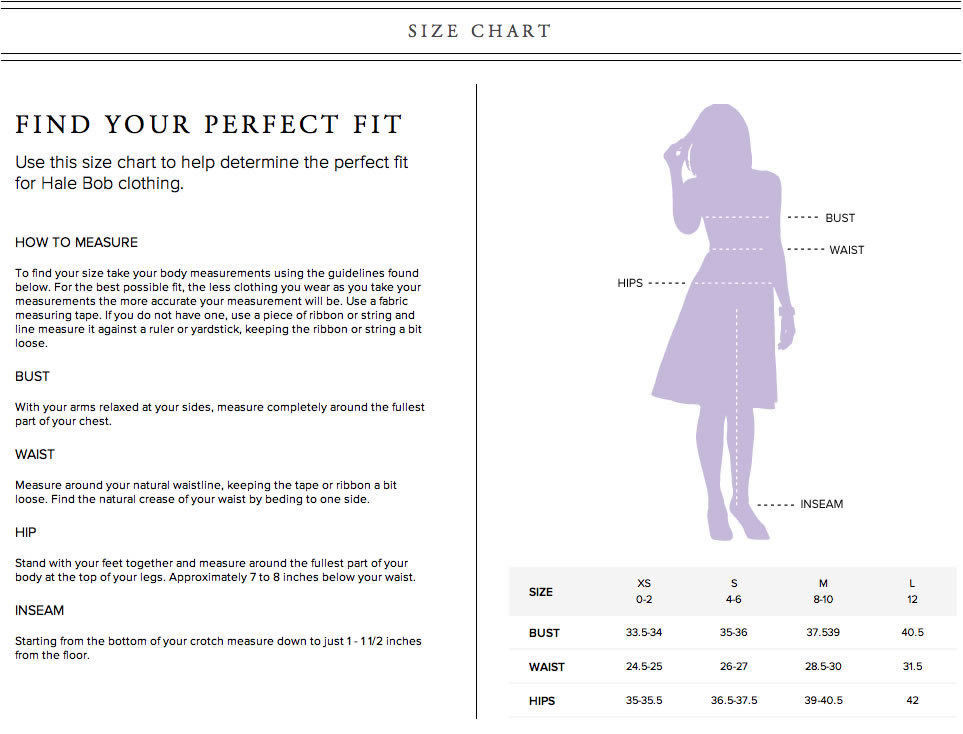Select the HOW TO MEASURE heading

pos(76,242)
